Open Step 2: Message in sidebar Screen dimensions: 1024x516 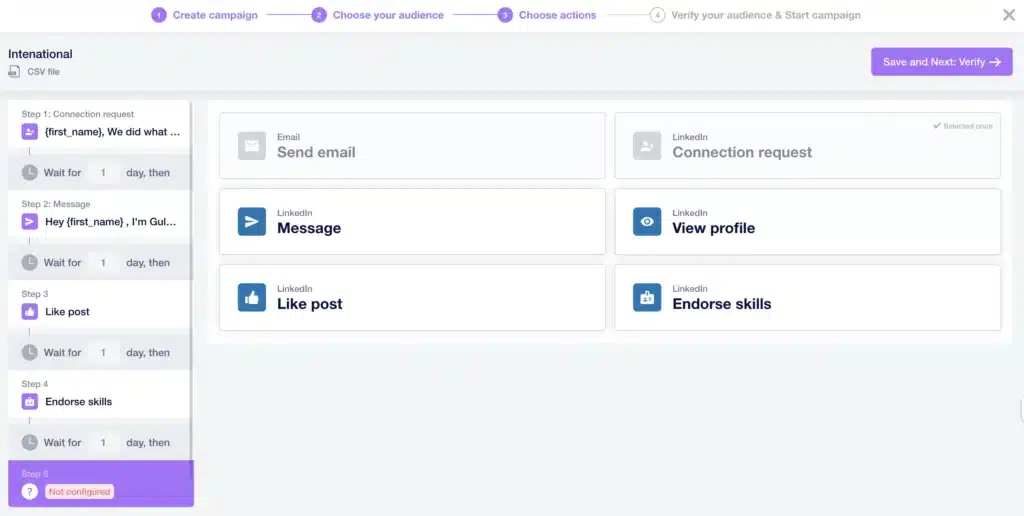pyautogui.click(x=99, y=214)
